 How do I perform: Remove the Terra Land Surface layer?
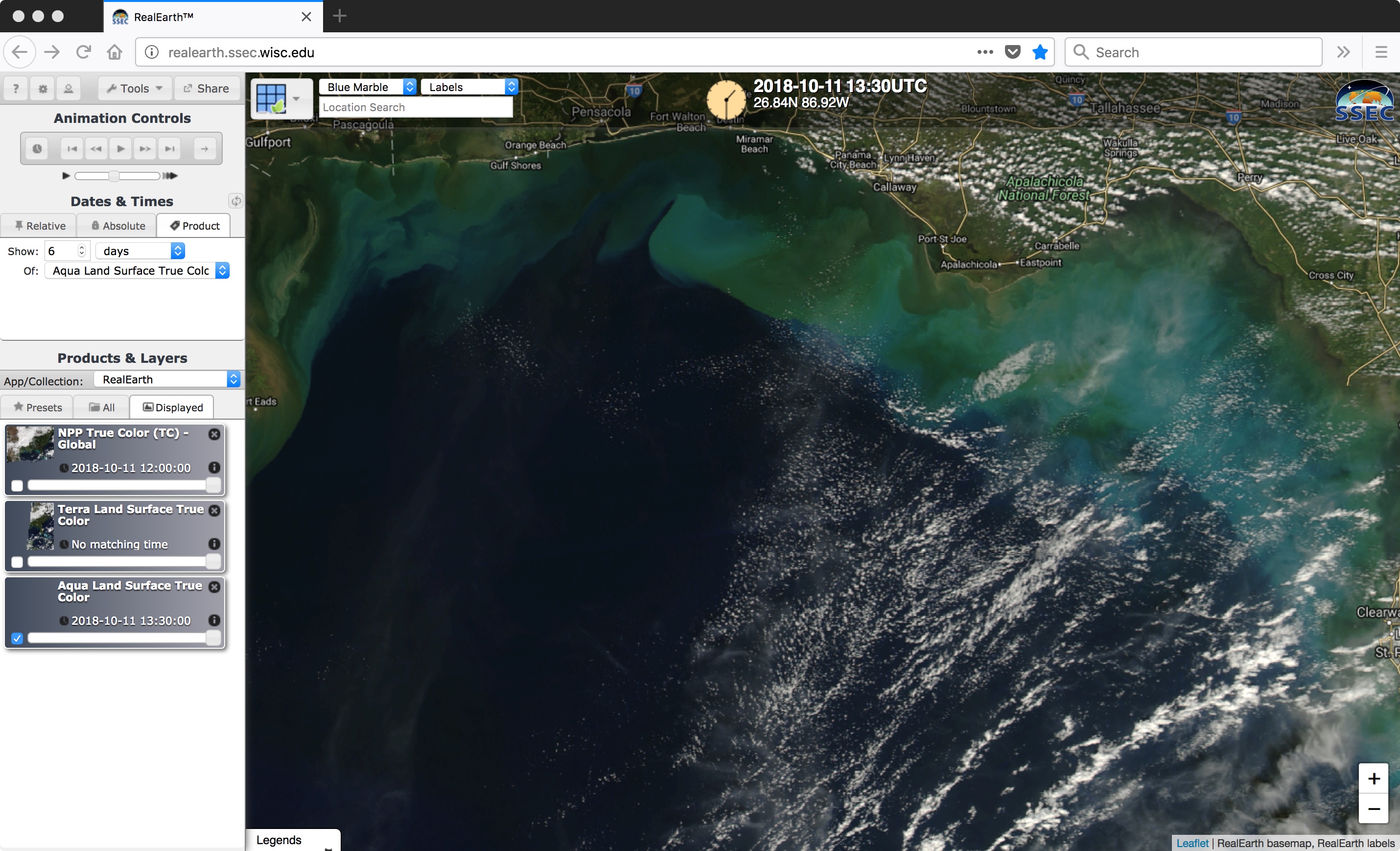pyautogui.click(x=214, y=511)
